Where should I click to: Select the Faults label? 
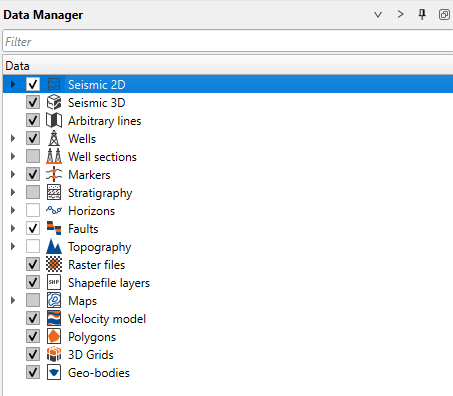click(83, 229)
